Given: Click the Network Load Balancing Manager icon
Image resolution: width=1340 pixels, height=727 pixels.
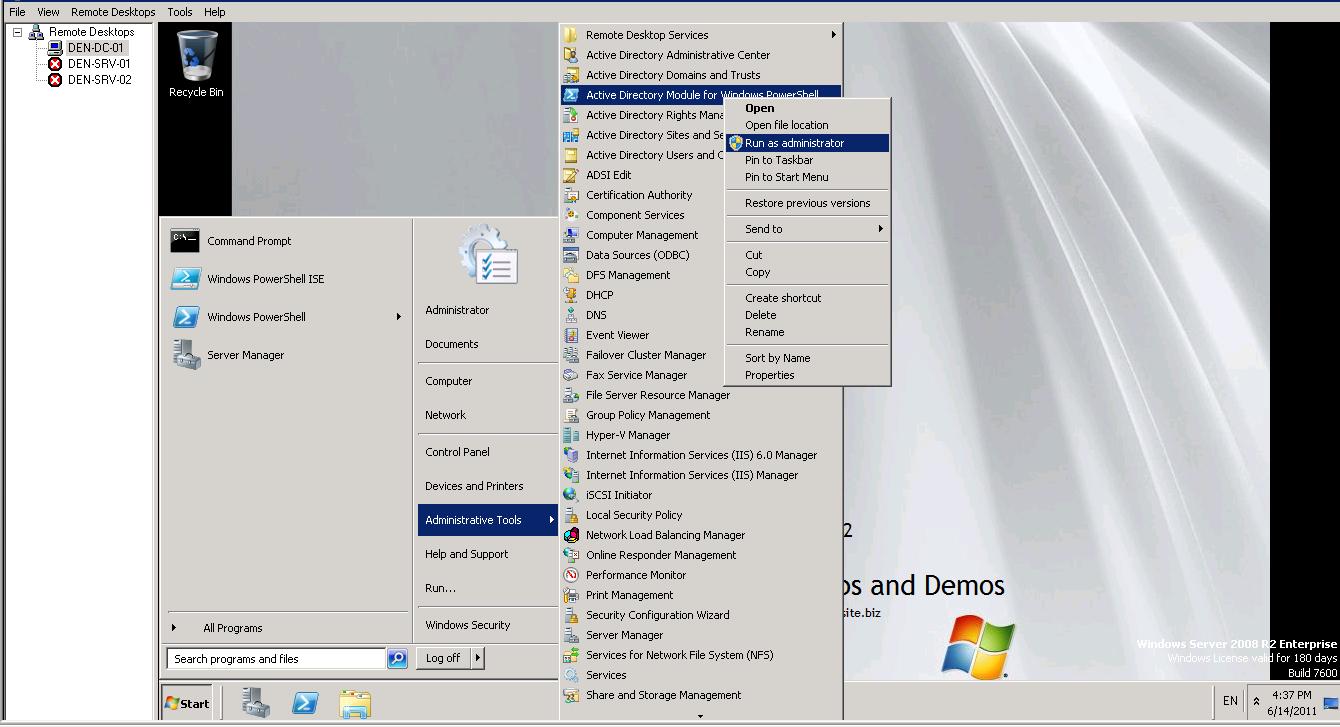Looking at the screenshot, I should [x=571, y=535].
